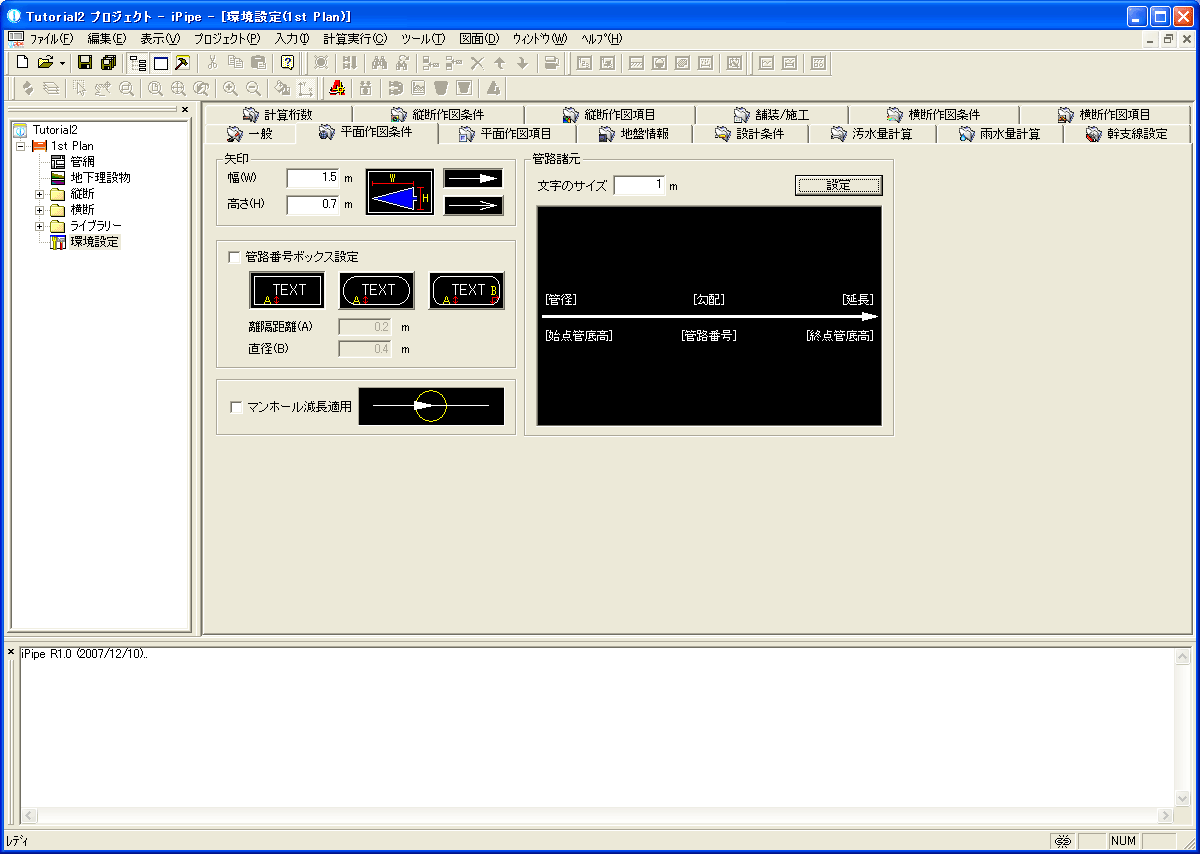Click the paint bucket icon
This screenshot has height=854, width=1200.
[x=283, y=88]
